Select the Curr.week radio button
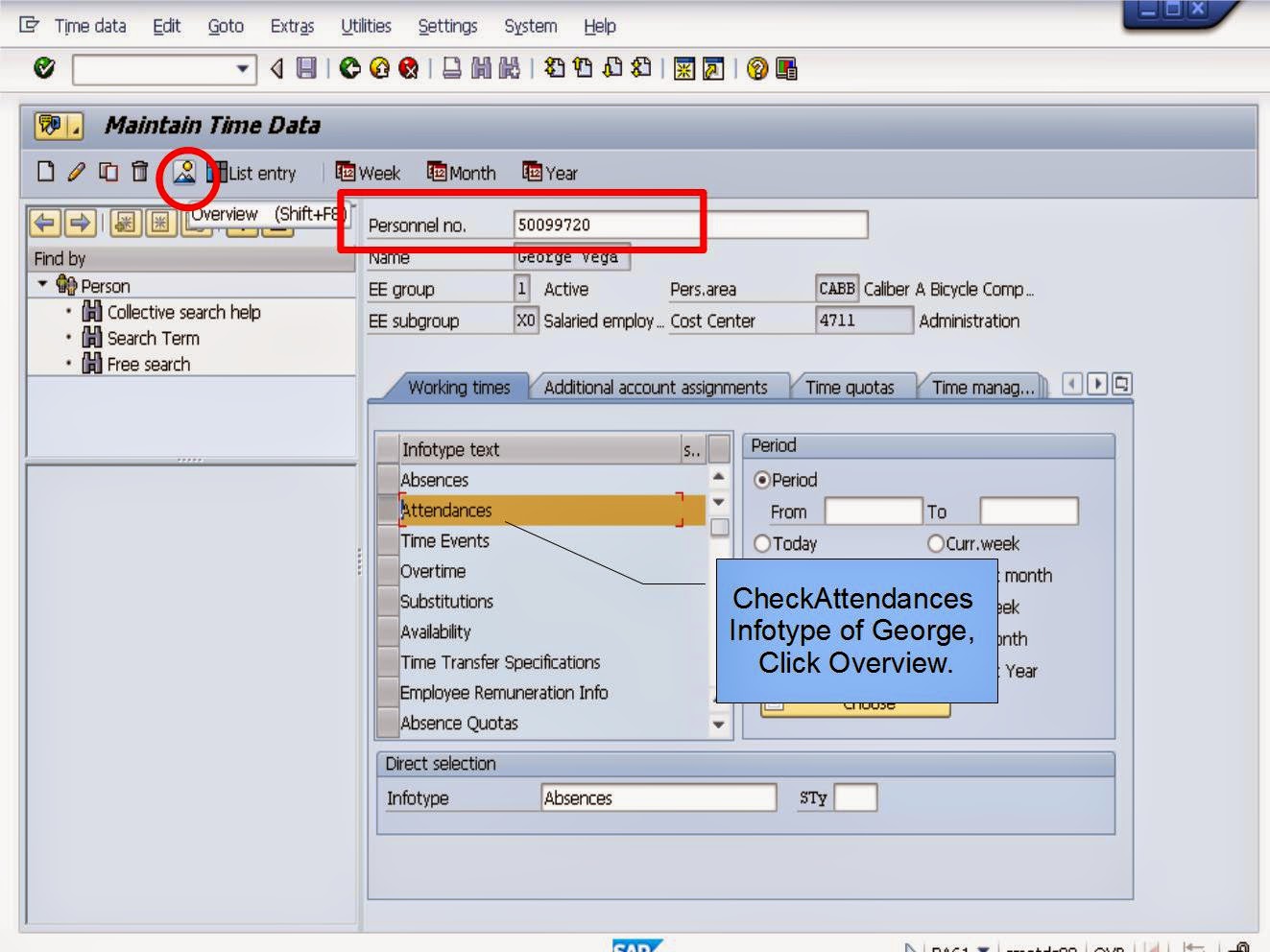1270x952 pixels. pyautogui.click(x=936, y=543)
